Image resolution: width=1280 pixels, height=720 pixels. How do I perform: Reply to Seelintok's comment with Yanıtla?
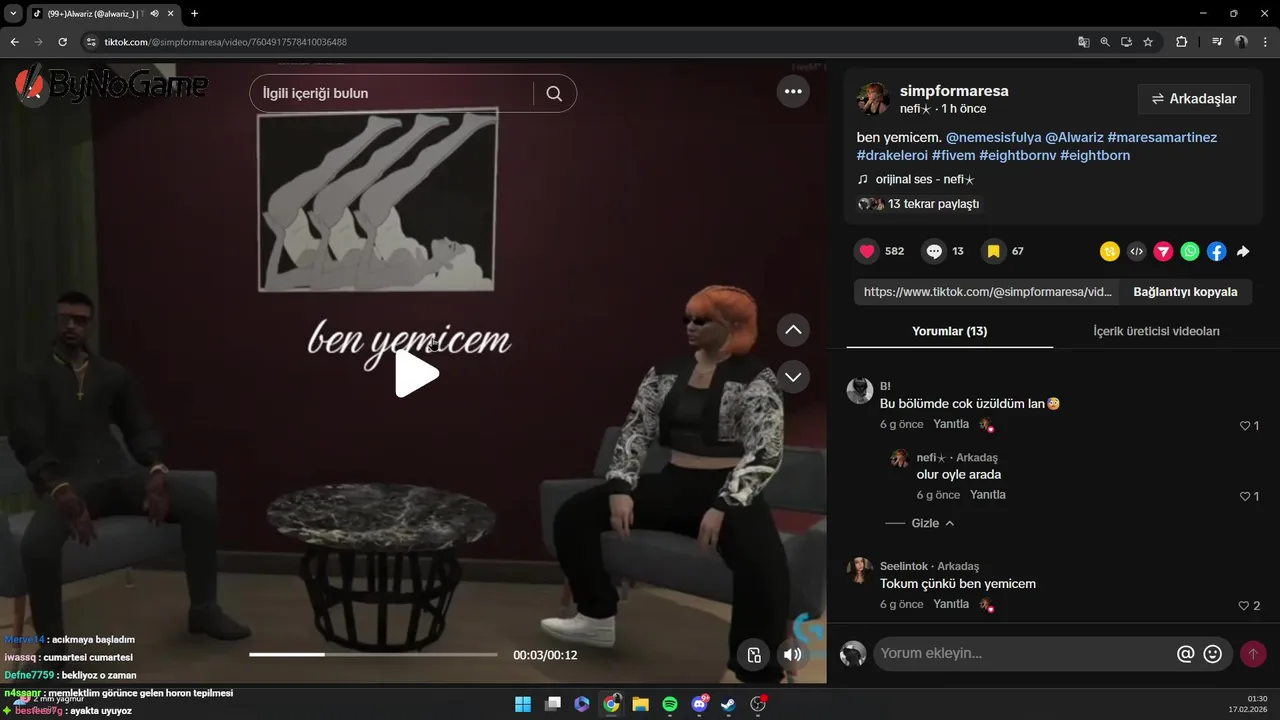click(951, 604)
